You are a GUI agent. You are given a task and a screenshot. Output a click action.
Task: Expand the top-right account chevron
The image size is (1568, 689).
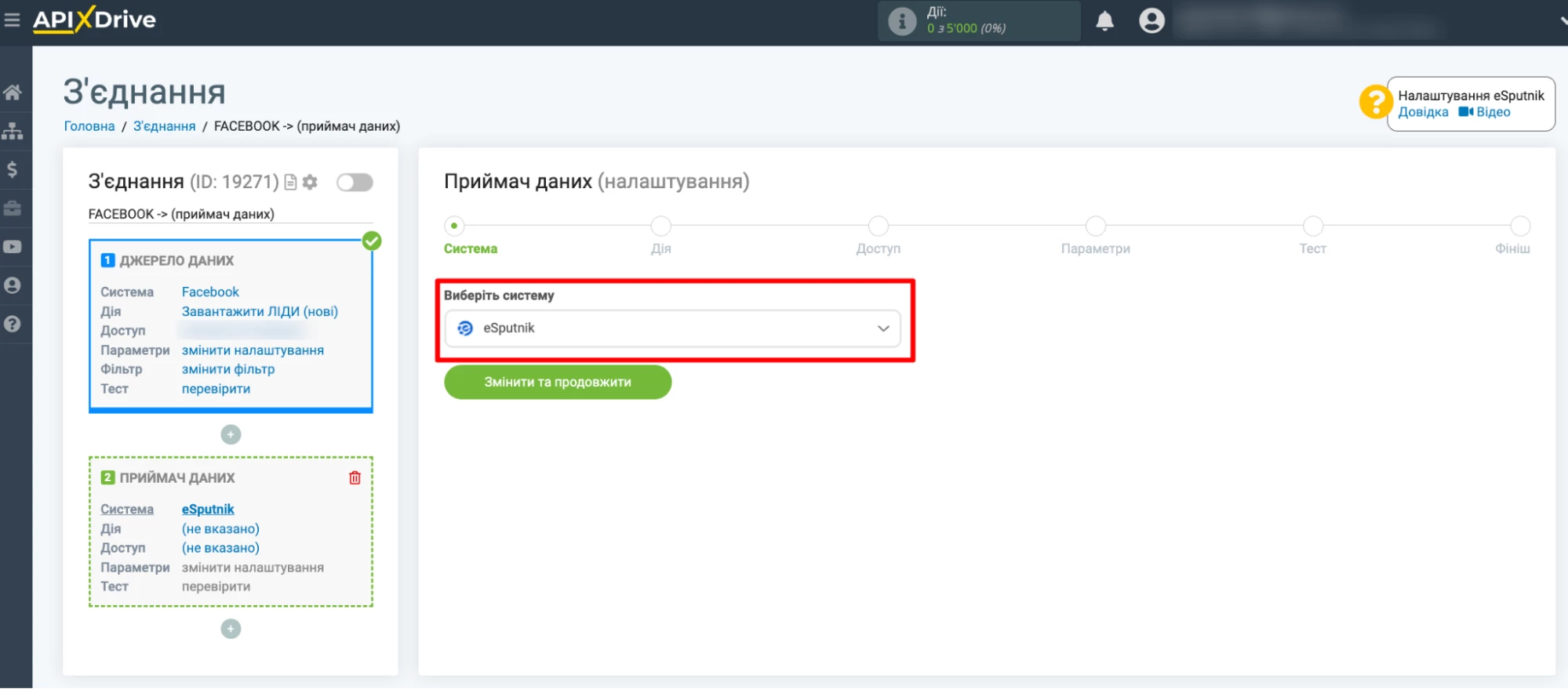click(1563, 21)
